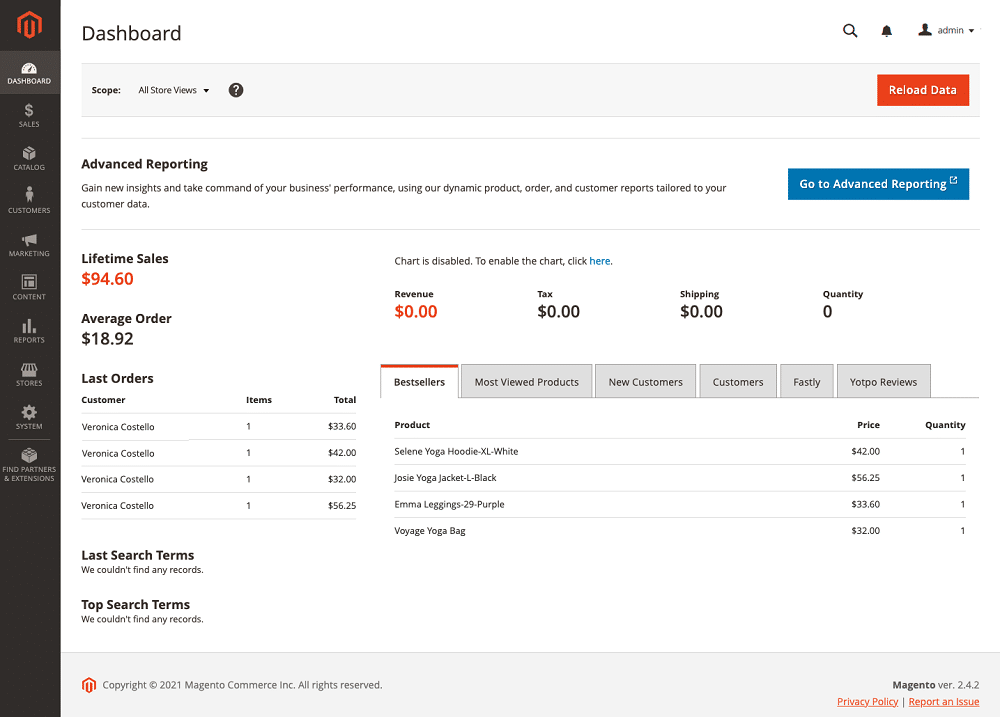This screenshot has height=717, width=1000.
Task: Switch to the Most Viewed Products tab
Action: coord(526,381)
